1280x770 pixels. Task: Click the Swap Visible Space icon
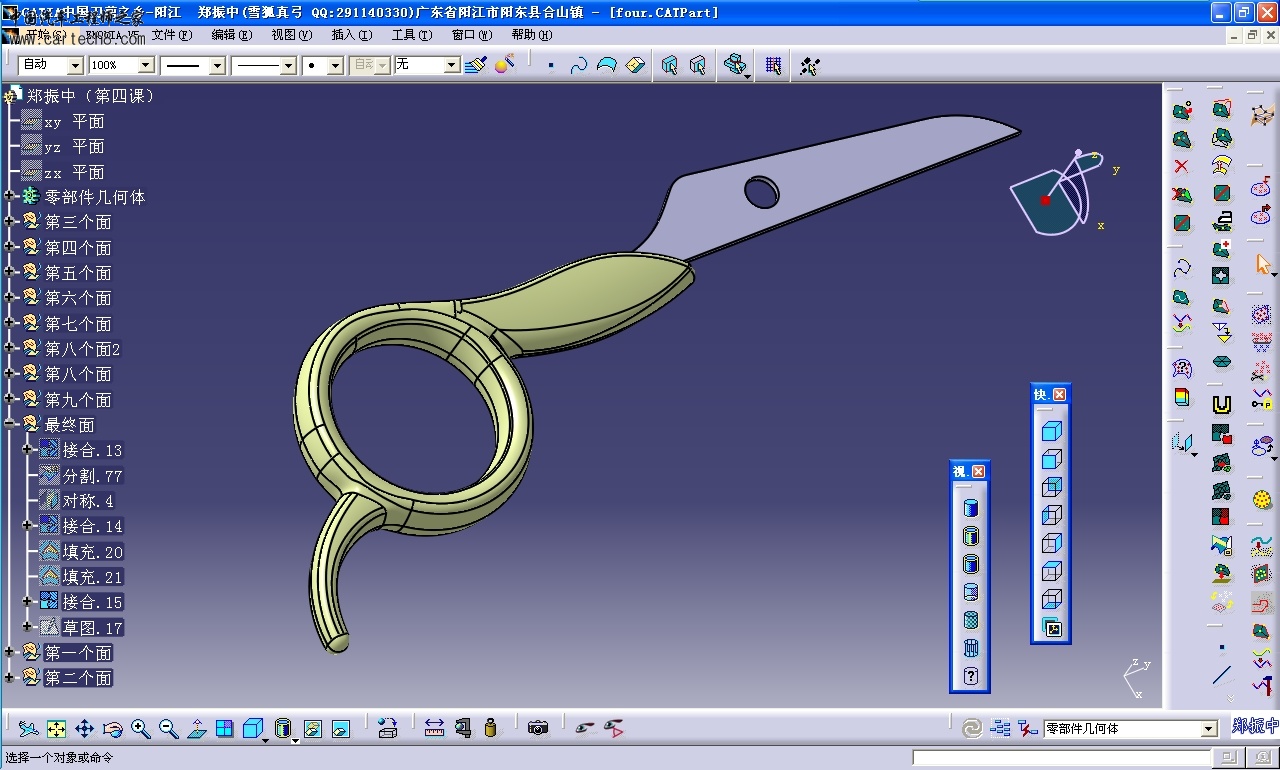614,728
